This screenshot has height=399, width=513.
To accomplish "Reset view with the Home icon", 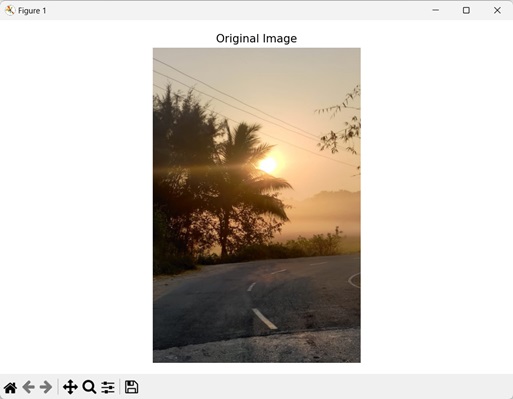I will [10, 387].
